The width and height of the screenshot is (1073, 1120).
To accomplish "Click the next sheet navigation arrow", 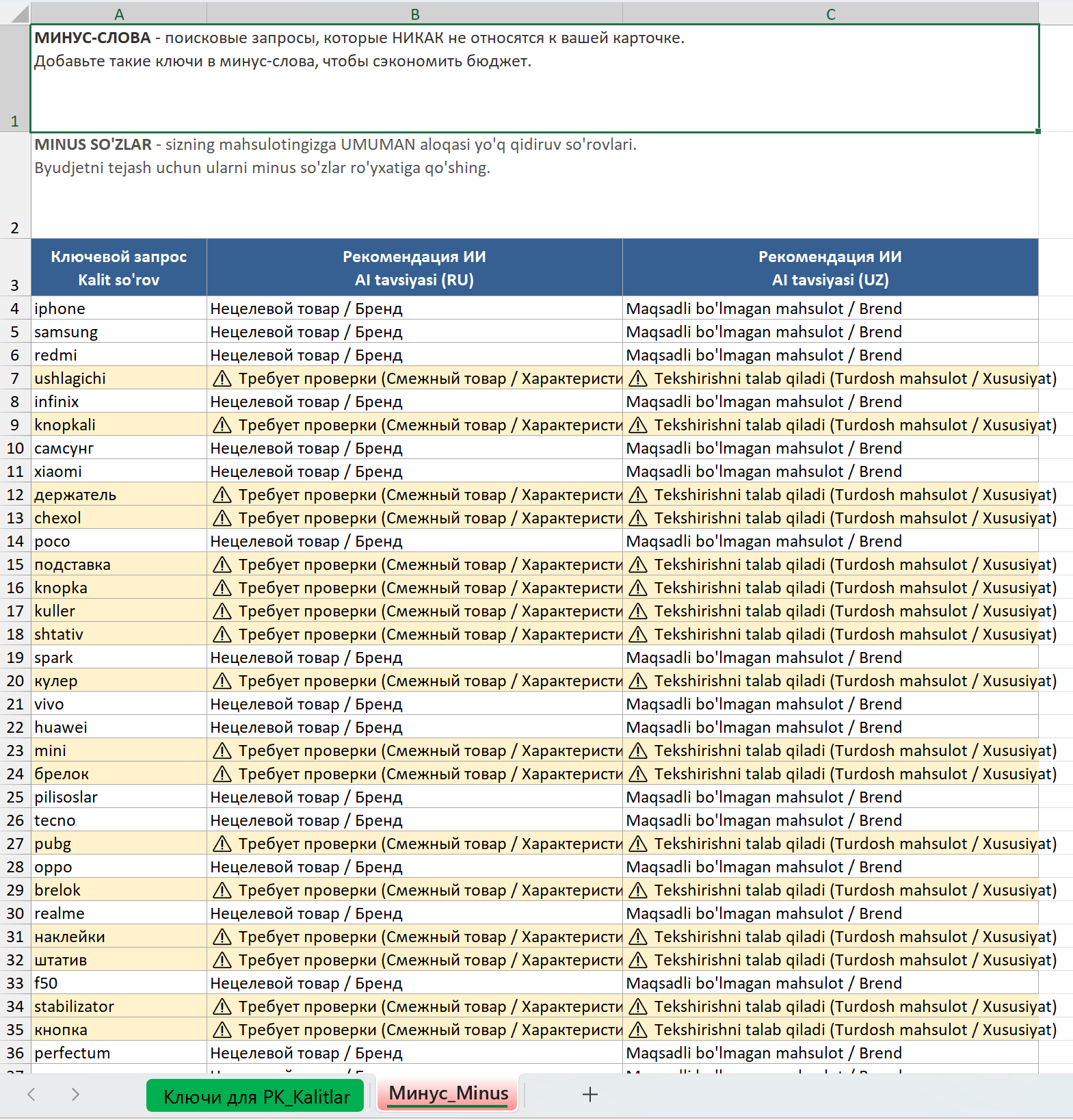I will [75, 1095].
